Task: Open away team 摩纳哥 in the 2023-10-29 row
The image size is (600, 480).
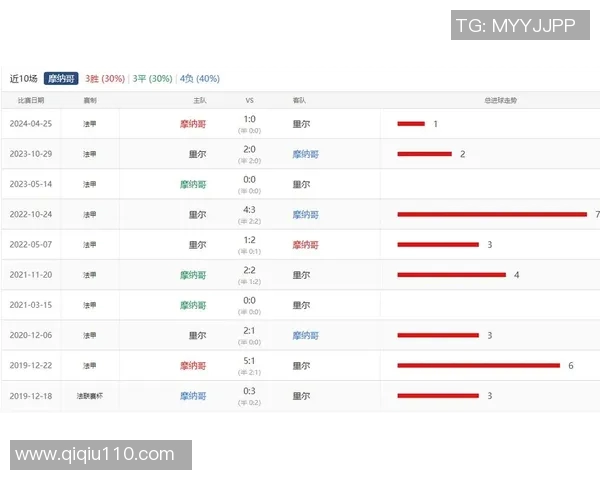Action: (306, 154)
